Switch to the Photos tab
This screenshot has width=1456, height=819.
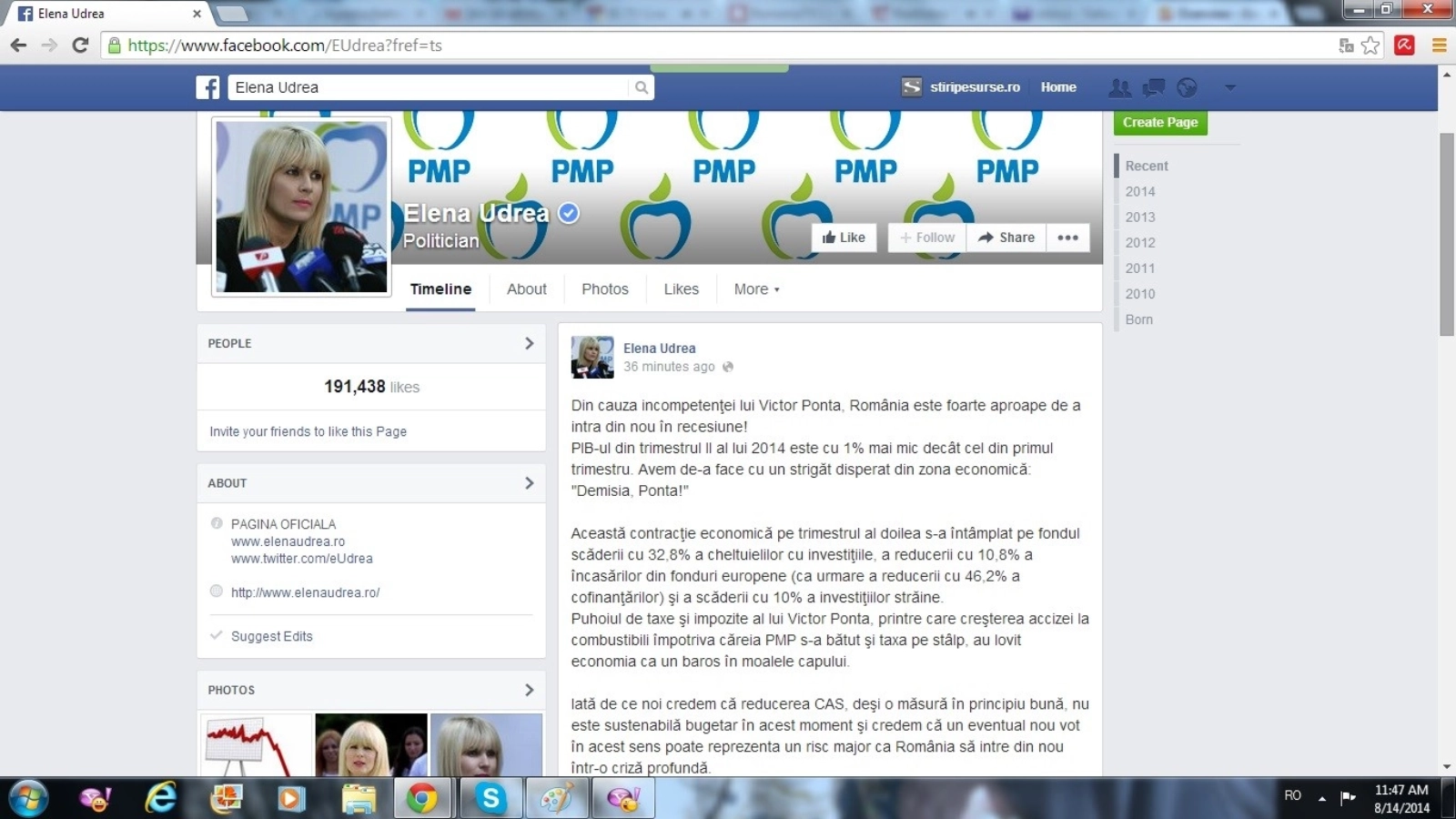604,289
